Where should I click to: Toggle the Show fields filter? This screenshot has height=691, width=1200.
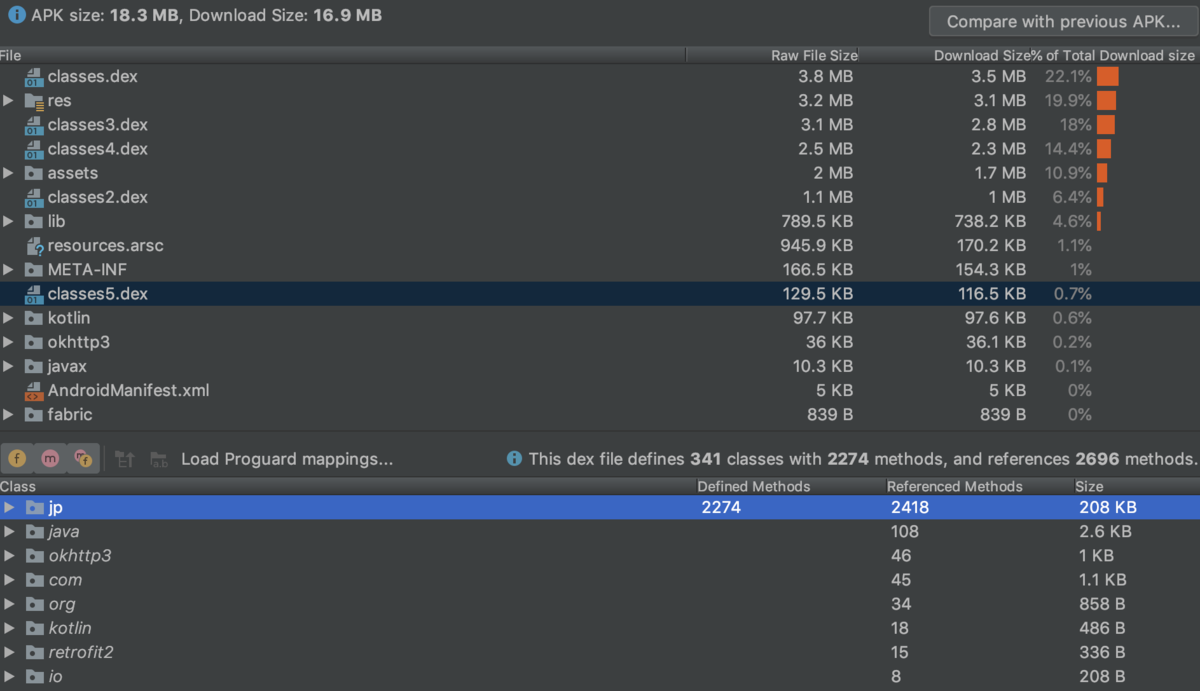pos(17,458)
